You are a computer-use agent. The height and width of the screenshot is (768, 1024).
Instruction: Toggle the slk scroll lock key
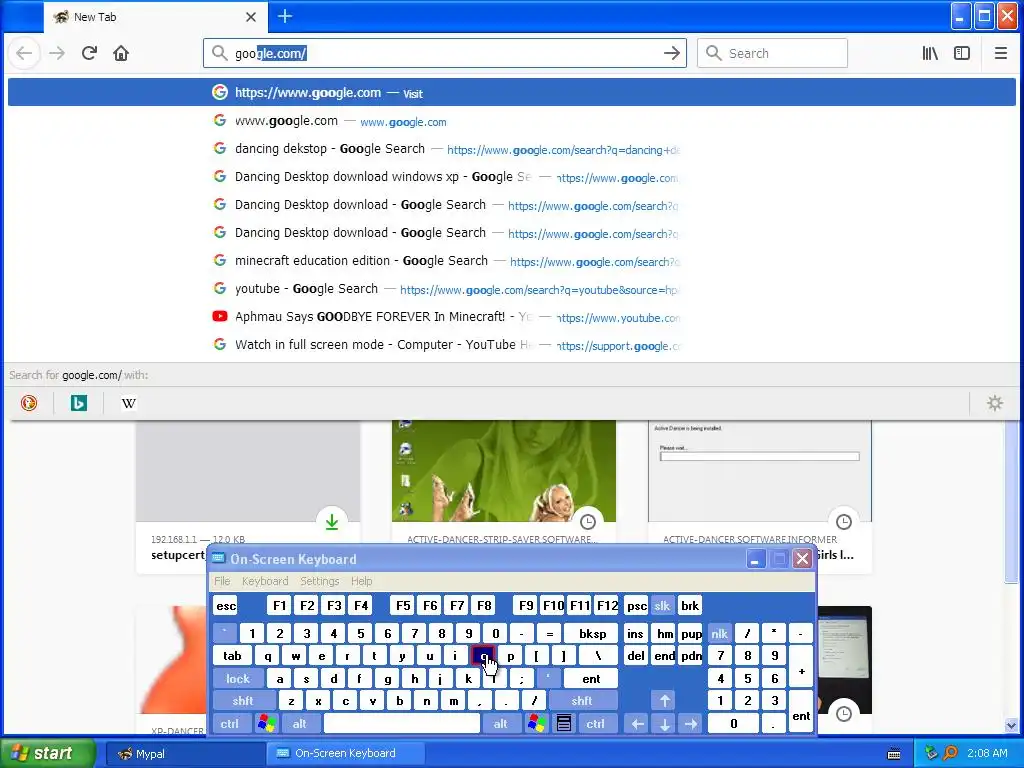pos(662,605)
